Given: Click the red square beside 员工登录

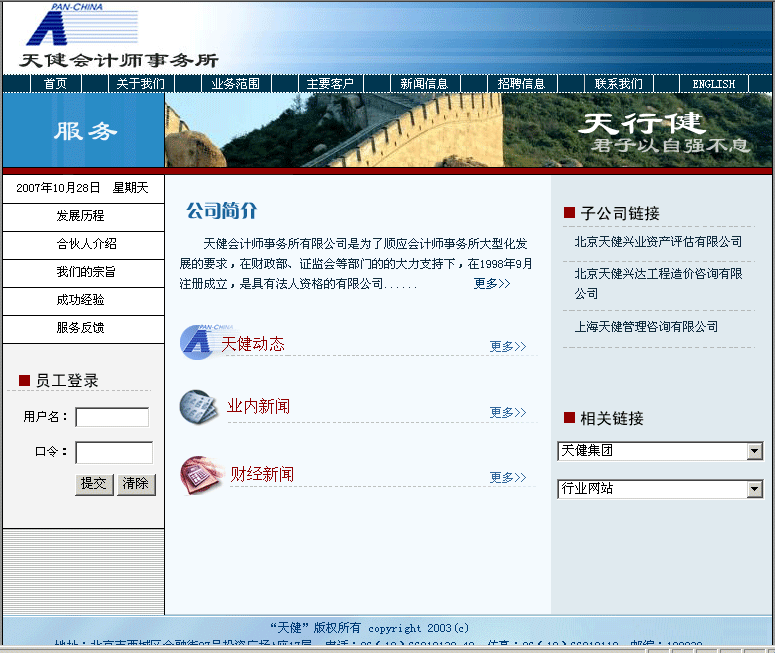Looking at the screenshot, I should pyautogui.click(x=25, y=381).
